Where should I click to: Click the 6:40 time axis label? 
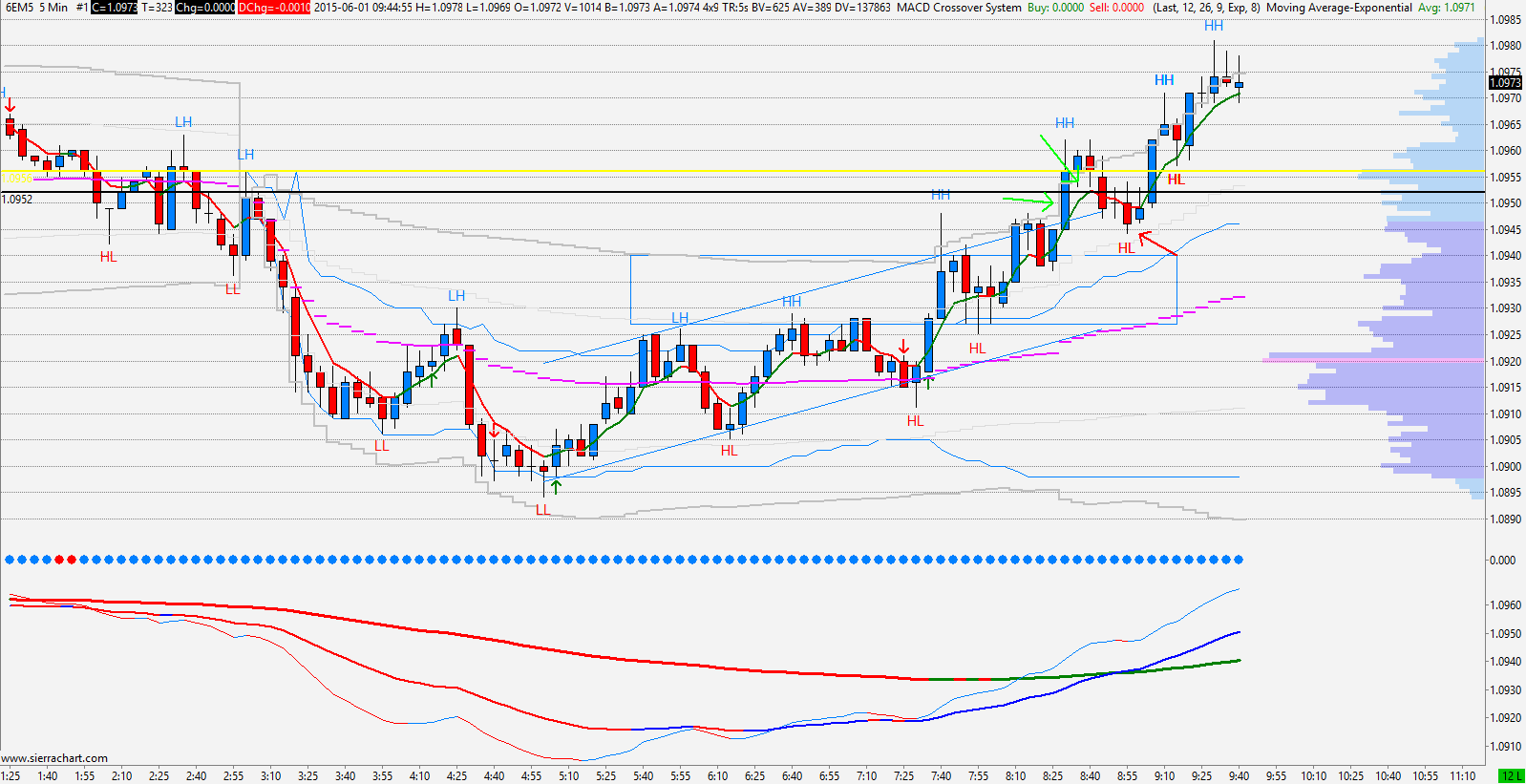[792, 776]
